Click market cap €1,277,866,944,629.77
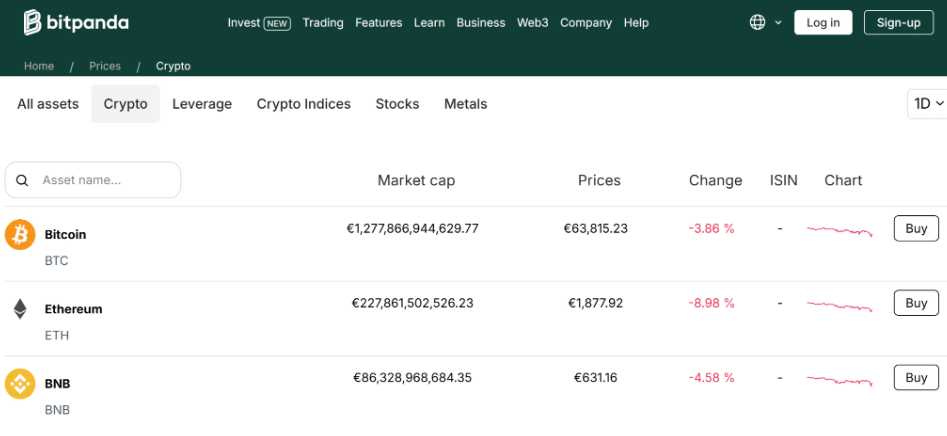 click(413, 228)
